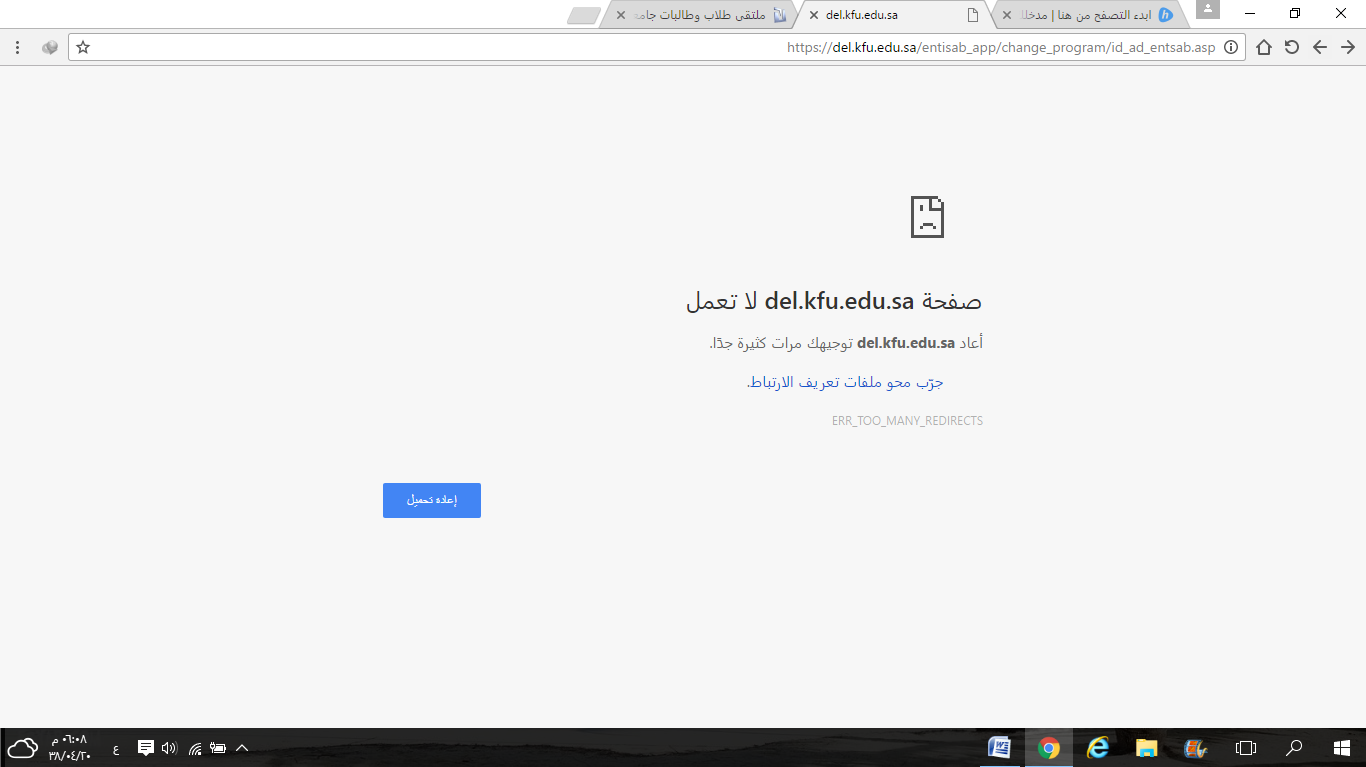Screen dimensions: 1366x767
Task: Open File Explorer from the taskbar
Action: click(1146, 748)
